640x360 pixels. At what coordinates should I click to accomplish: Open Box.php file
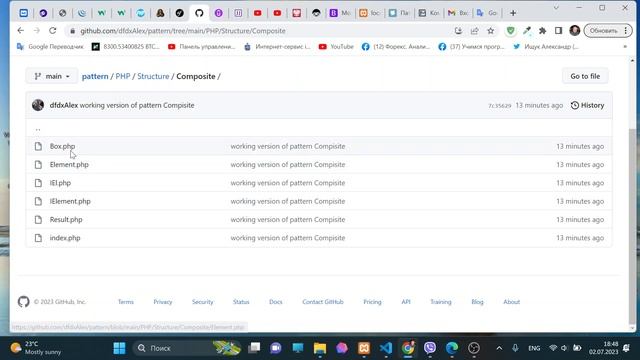62,146
